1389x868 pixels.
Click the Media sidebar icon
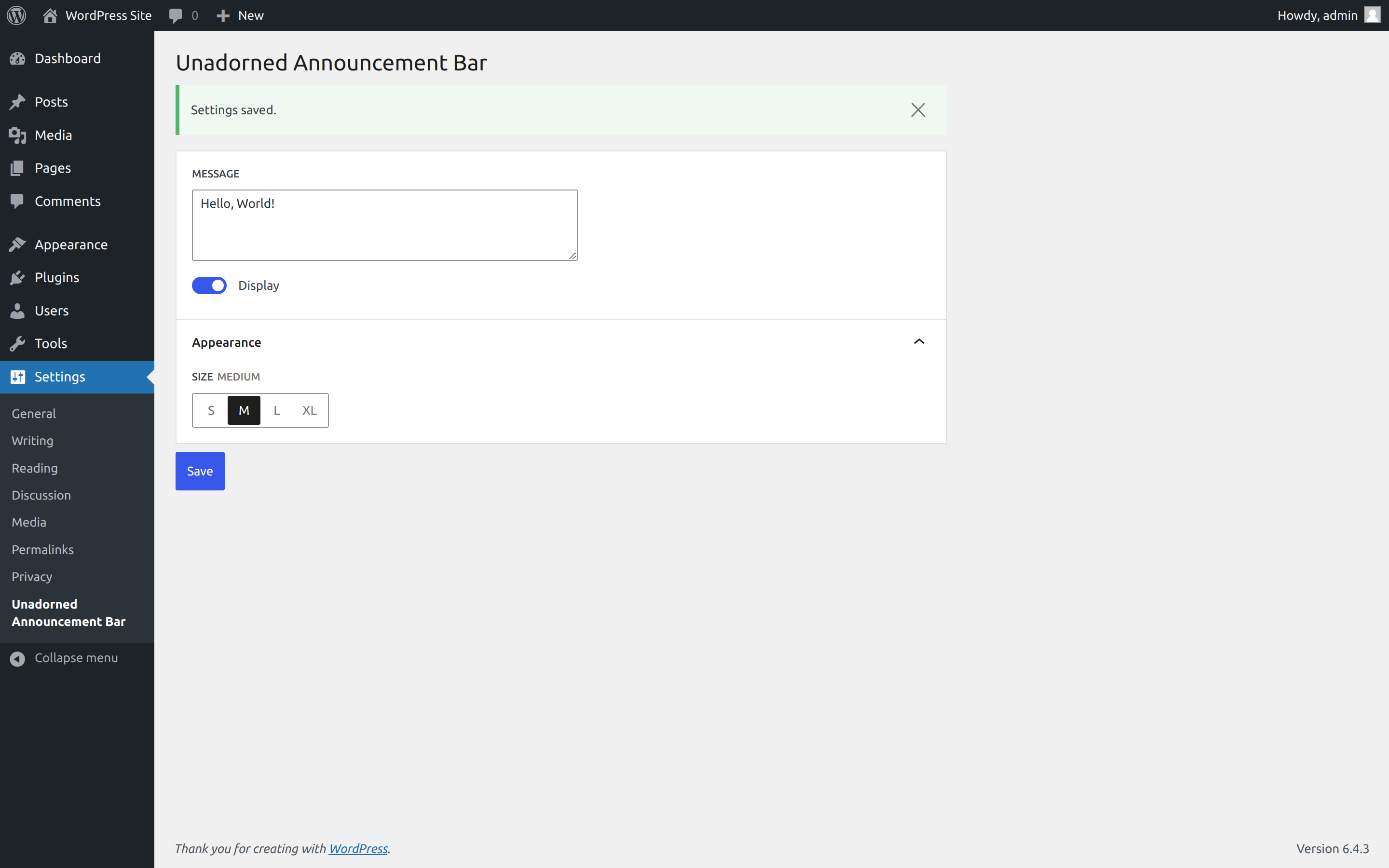click(x=17, y=136)
